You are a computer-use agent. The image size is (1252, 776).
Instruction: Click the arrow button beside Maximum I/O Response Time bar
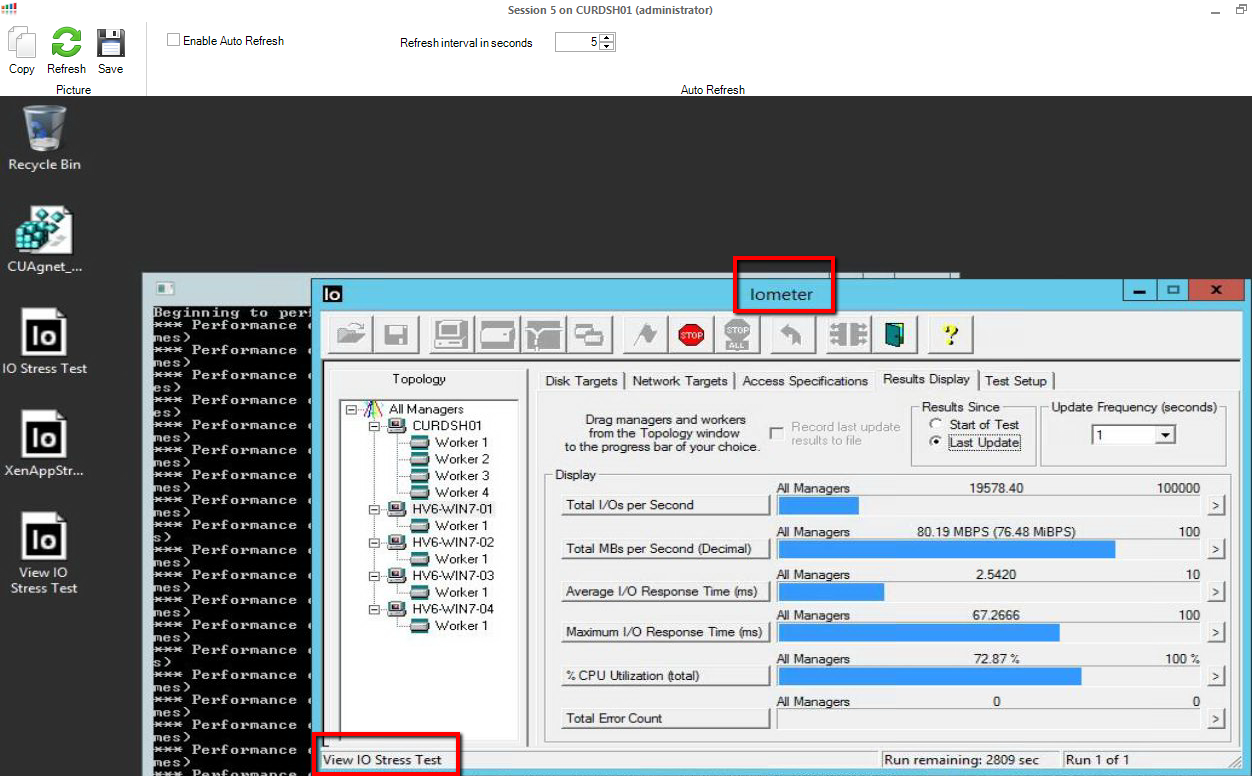1216,633
